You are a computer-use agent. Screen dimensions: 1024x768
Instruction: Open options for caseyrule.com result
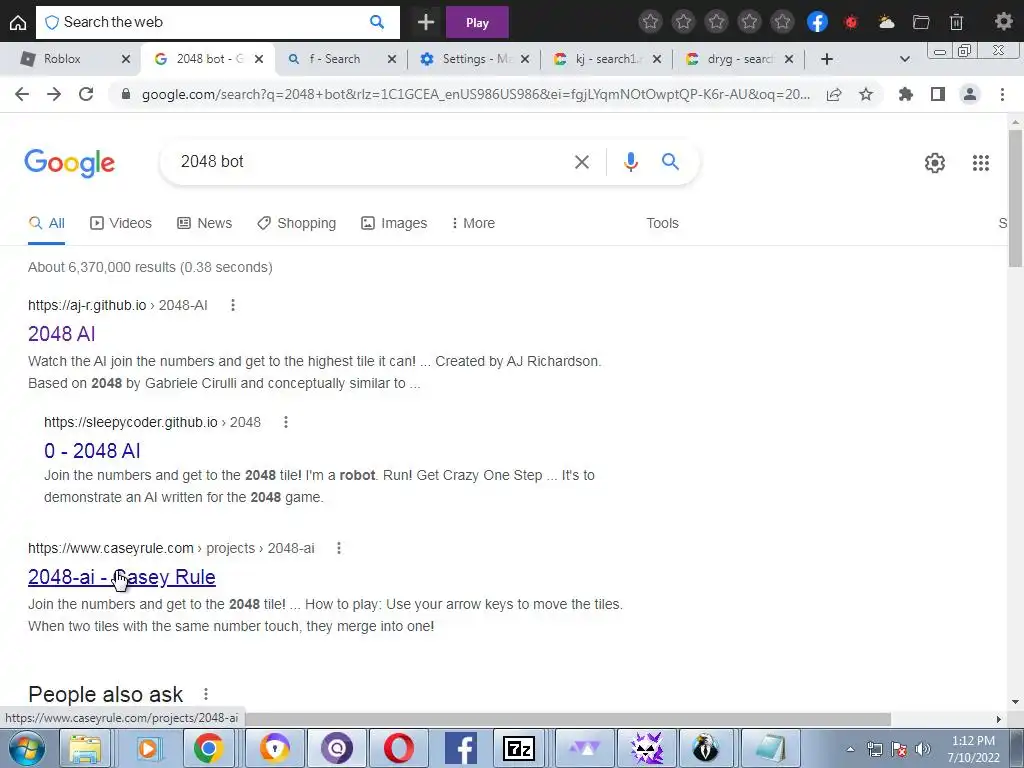tap(338, 548)
